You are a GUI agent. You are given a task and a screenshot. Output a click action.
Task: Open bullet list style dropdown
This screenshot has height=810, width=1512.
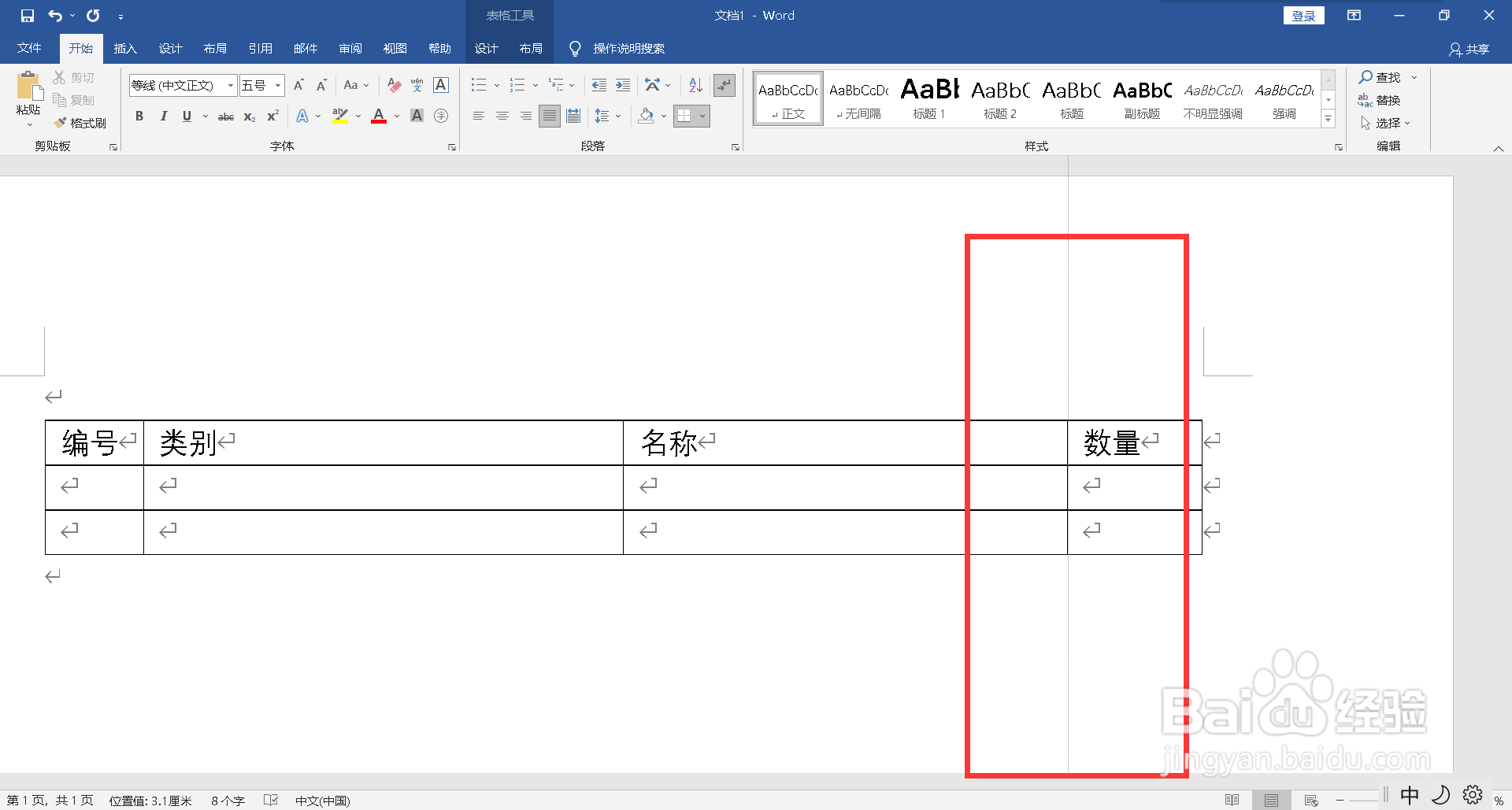click(x=497, y=85)
